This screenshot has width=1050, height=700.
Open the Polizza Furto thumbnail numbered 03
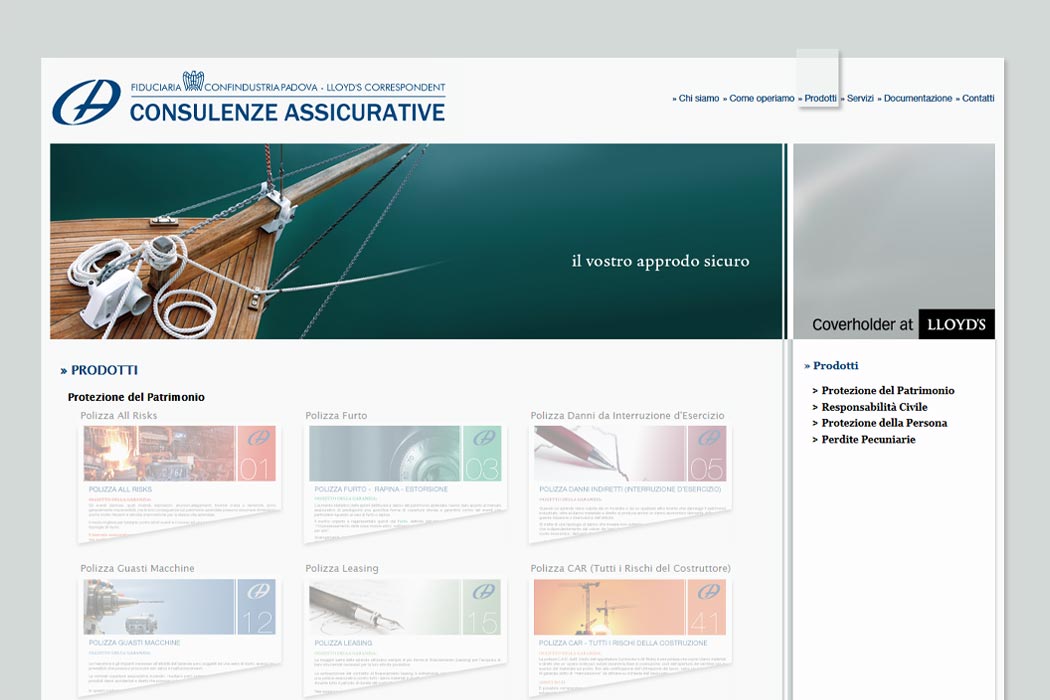coord(404,482)
